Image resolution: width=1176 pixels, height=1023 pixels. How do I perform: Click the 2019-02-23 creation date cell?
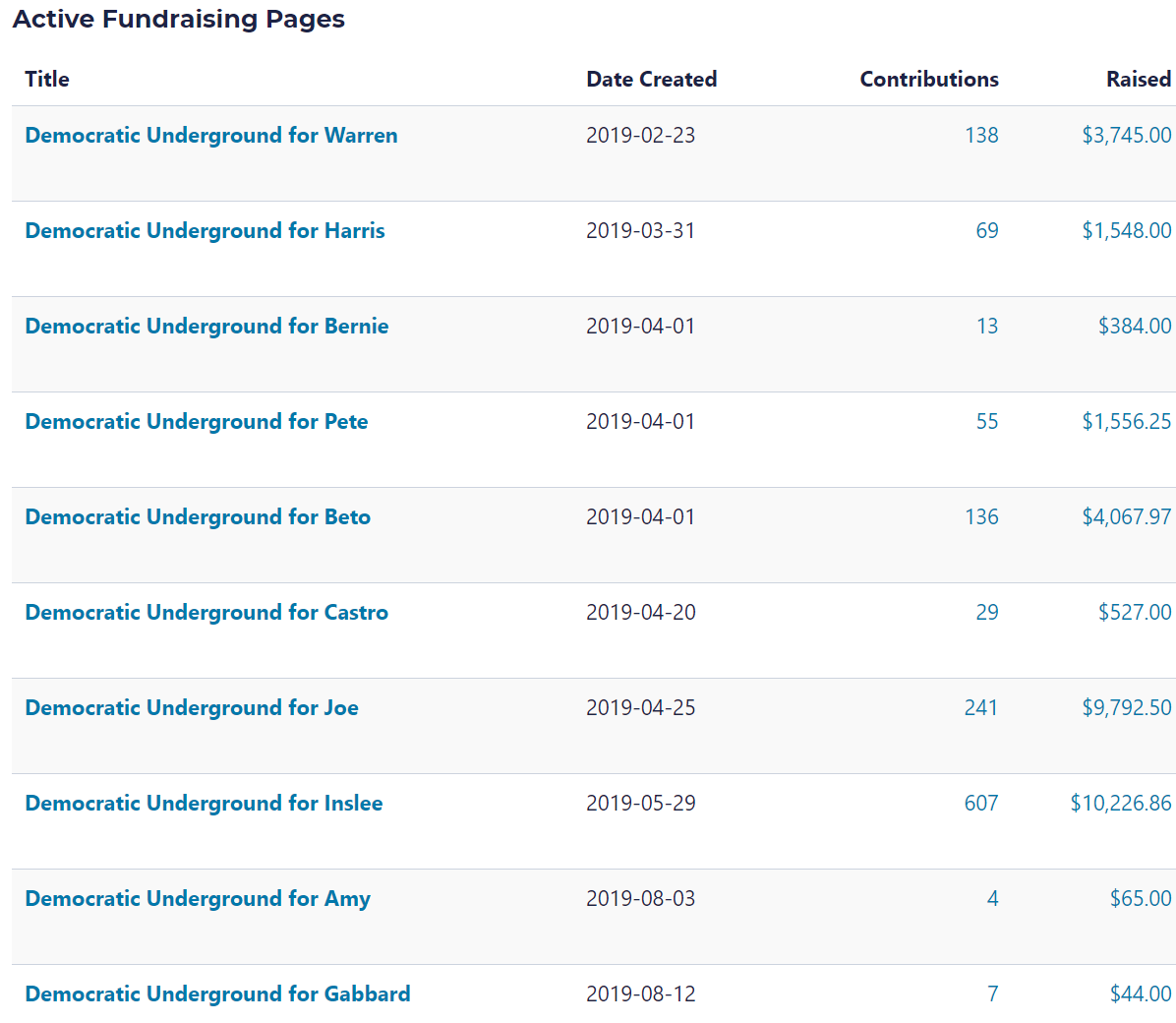pos(640,136)
